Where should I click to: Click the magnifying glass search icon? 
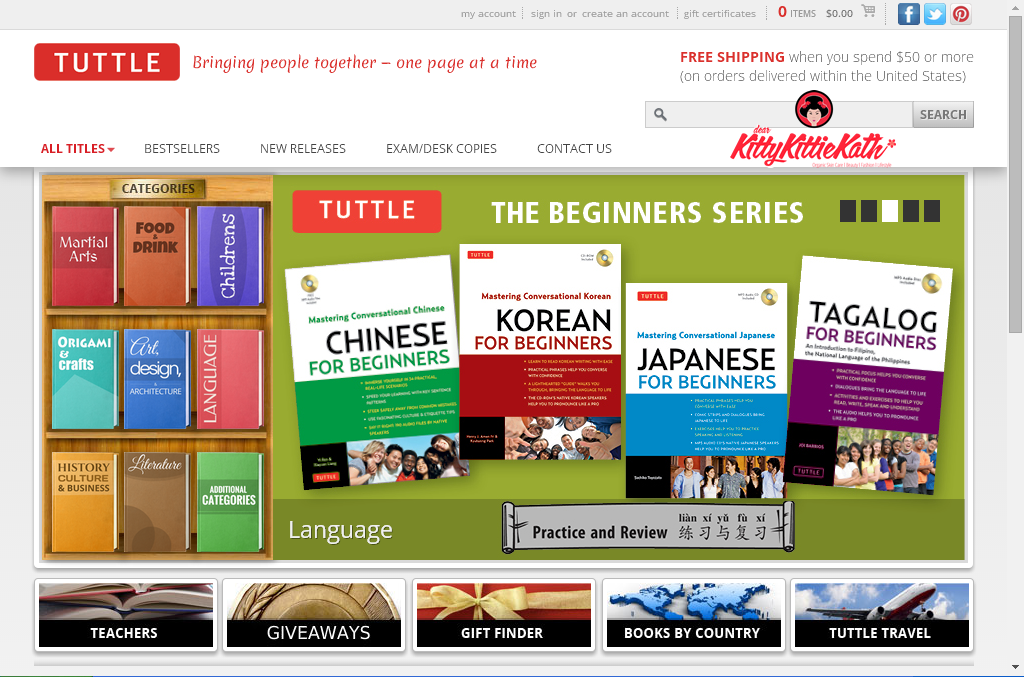pyautogui.click(x=660, y=115)
